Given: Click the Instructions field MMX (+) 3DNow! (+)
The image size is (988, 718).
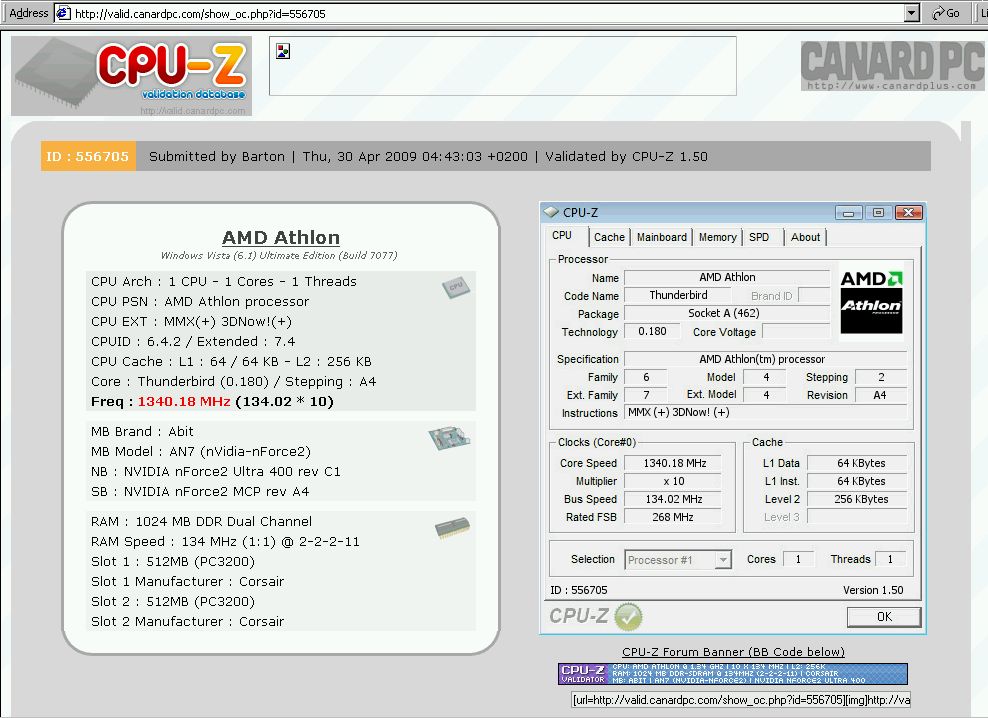Looking at the screenshot, I should point(765,412).
